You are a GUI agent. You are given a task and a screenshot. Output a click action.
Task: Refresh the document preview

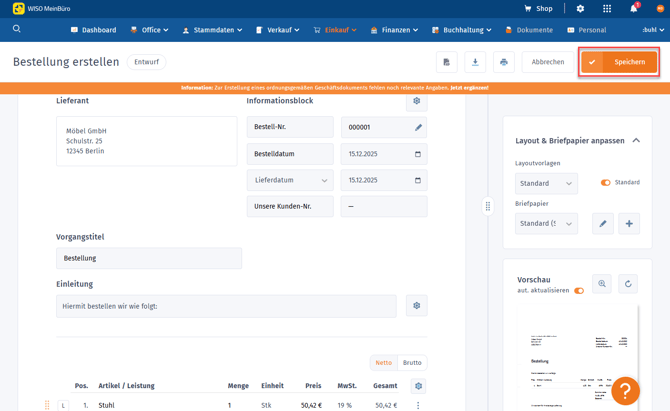click(628, 284)
